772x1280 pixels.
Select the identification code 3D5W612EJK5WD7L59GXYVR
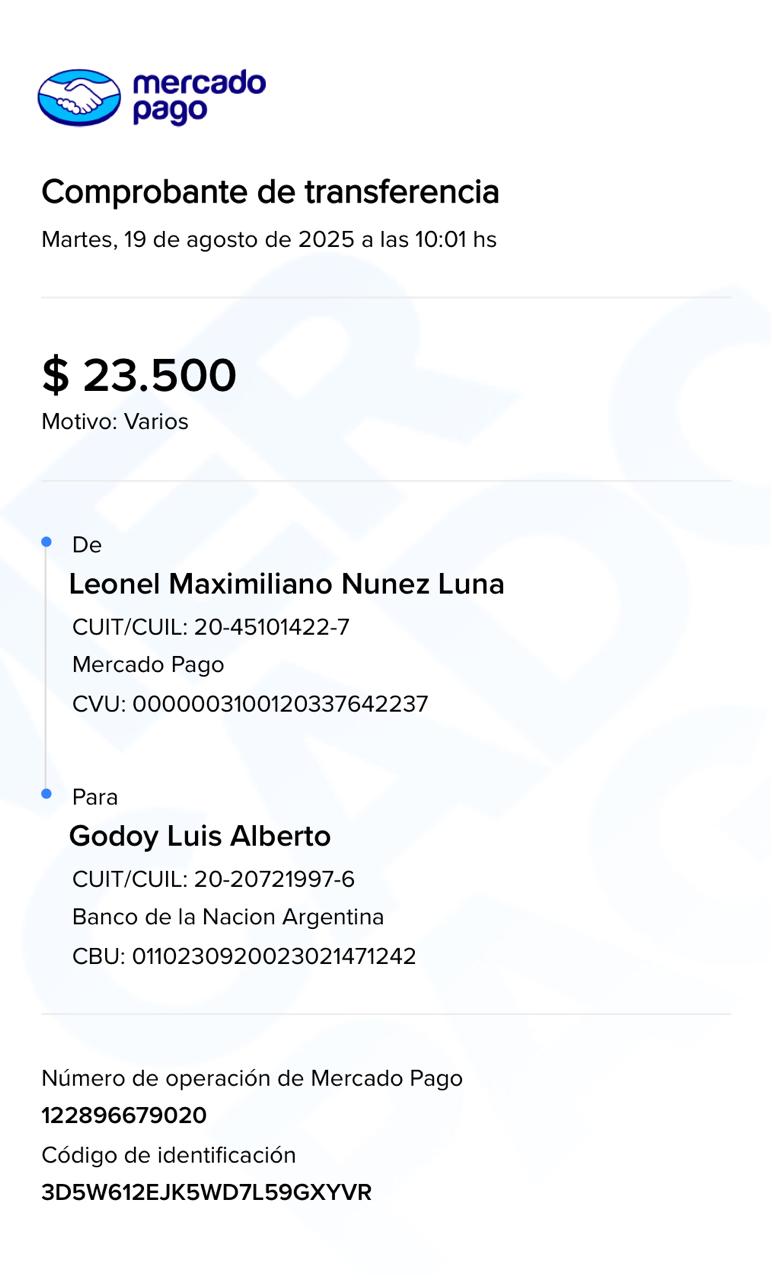click(206, 1193)
